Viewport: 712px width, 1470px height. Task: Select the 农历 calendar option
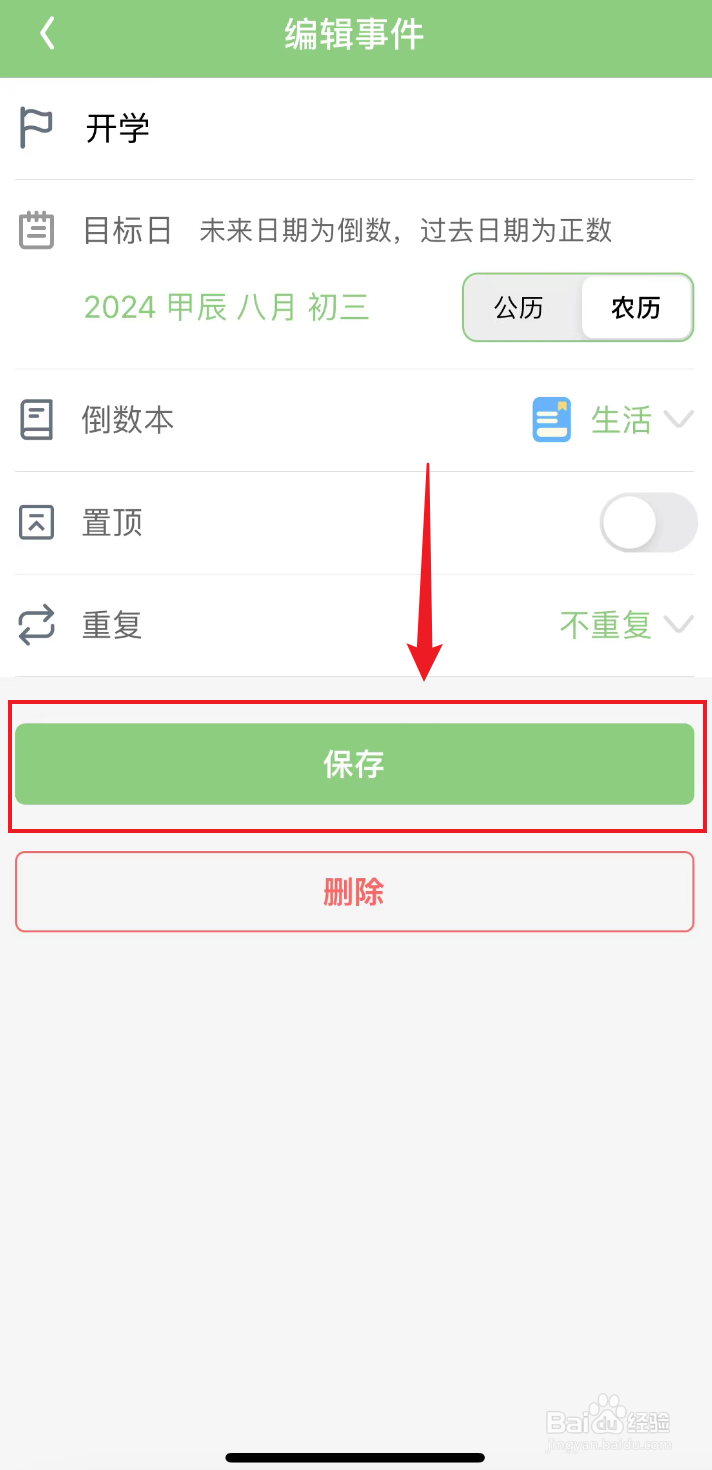tap(636, 307)
